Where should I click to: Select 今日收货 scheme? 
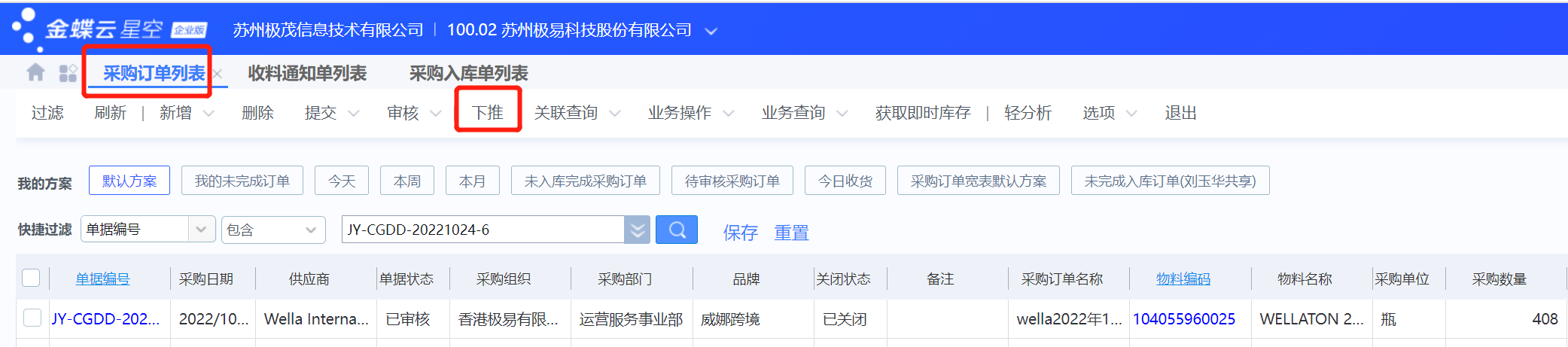pyautogui.click(x=845, y=181)
